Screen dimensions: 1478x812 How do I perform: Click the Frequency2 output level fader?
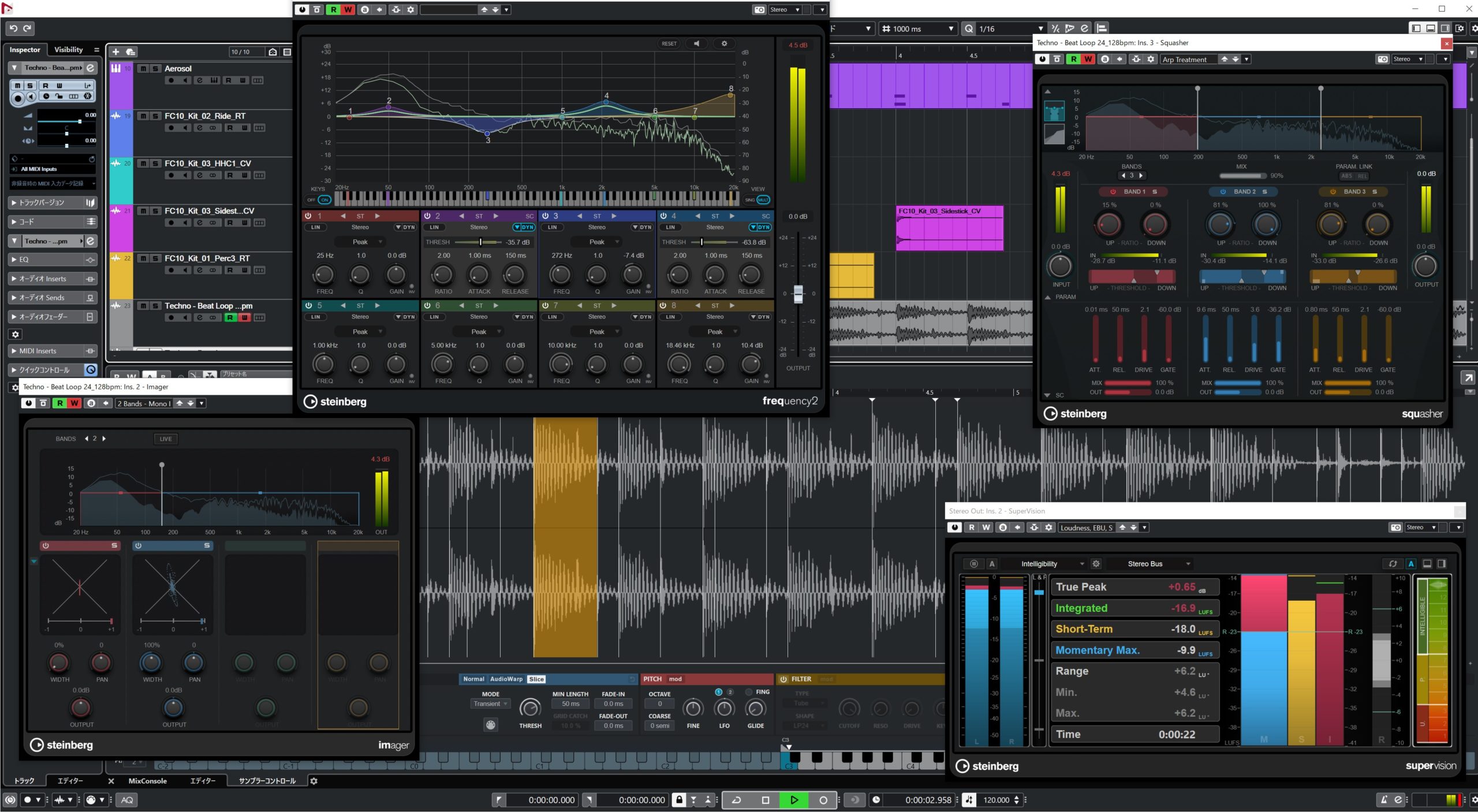798,294
